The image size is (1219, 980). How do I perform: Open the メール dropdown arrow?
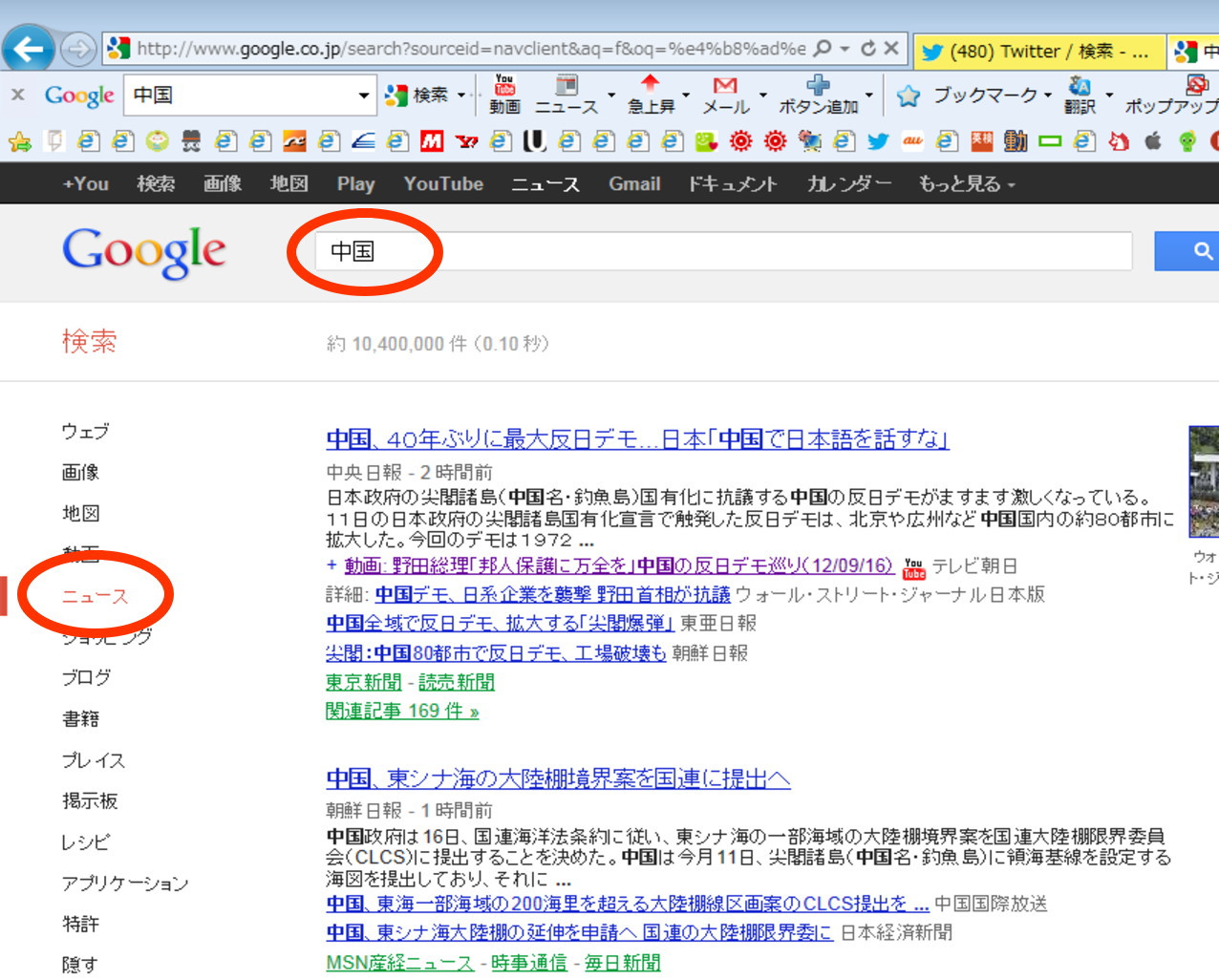pos(762,95)
